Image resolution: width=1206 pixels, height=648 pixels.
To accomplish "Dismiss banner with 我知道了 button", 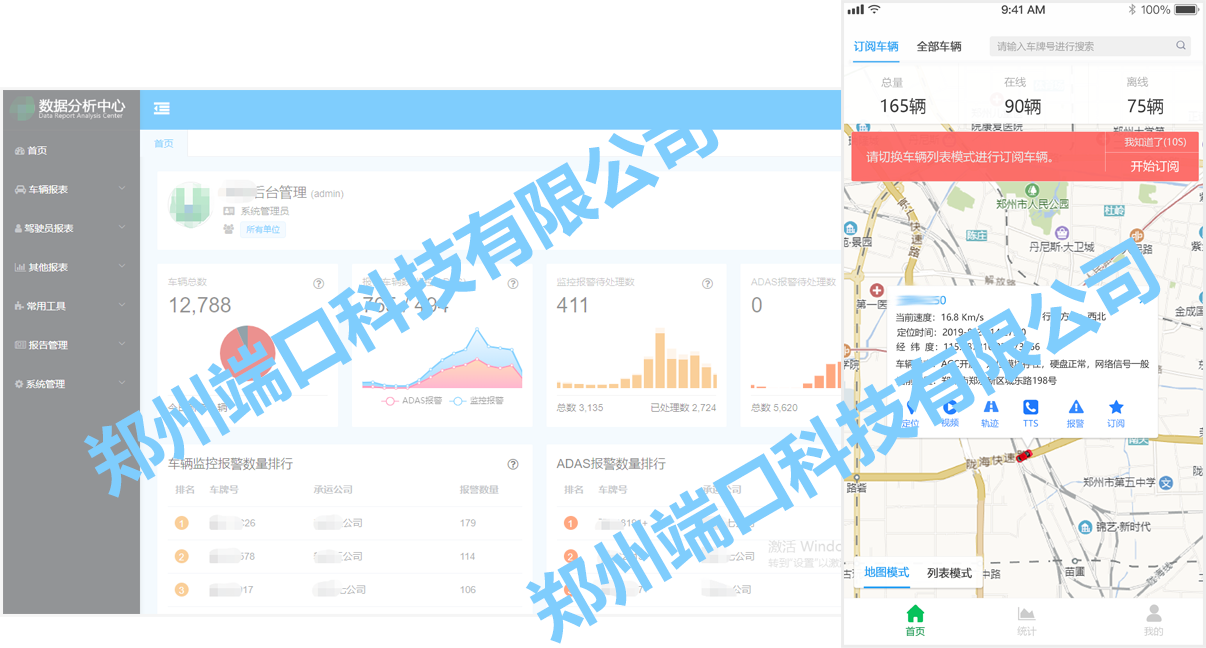I will click(1154, 143).
